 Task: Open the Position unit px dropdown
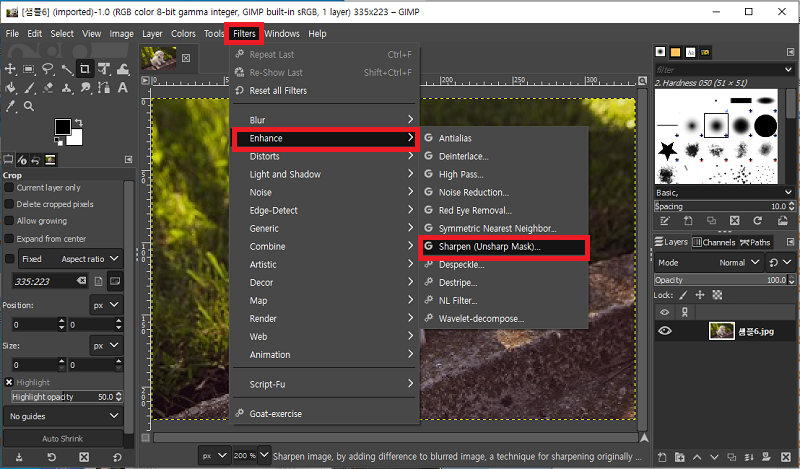tap(106, 305)
